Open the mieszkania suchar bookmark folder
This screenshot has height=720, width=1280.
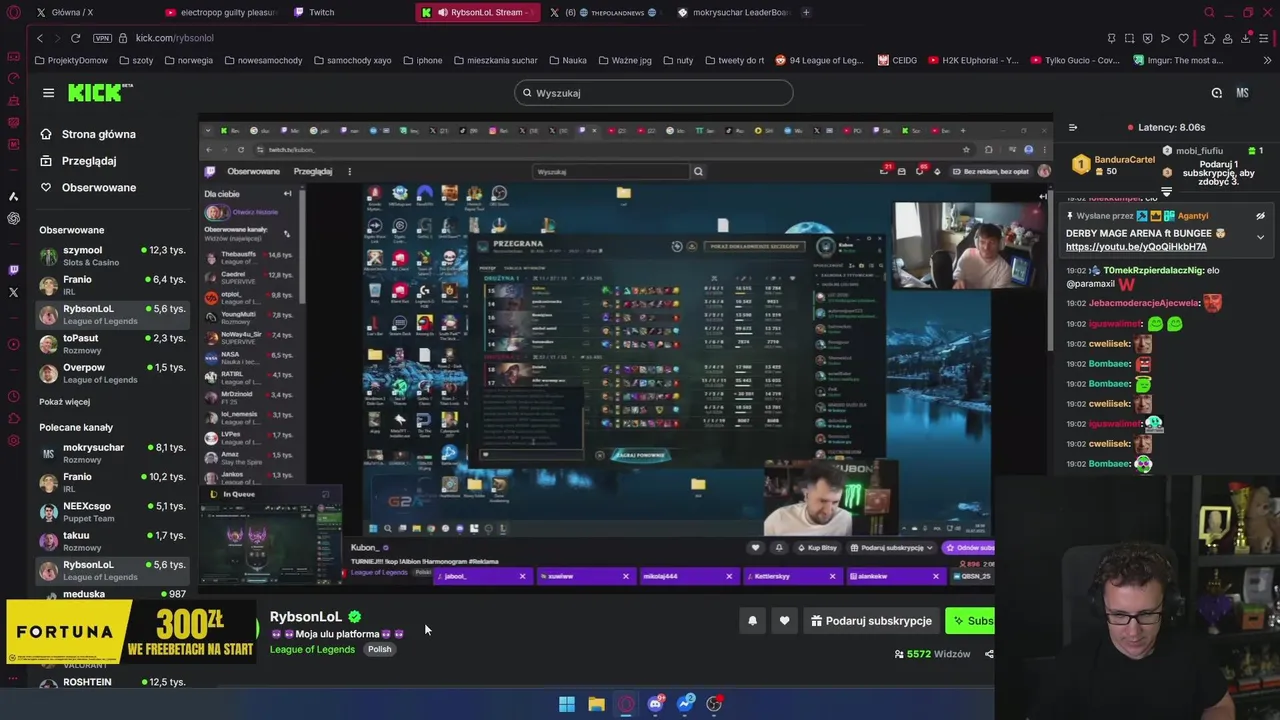[495, 60]
